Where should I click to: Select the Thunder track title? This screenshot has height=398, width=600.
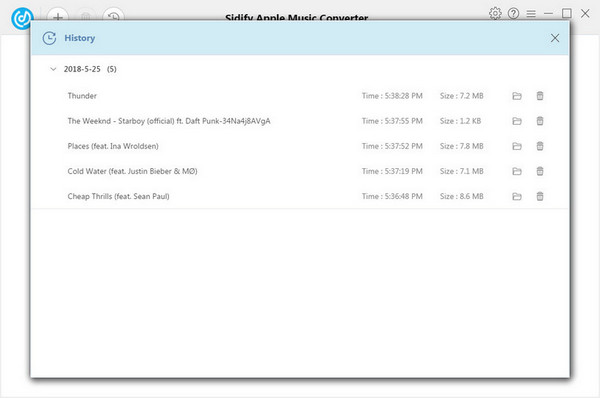pos(82,96)
